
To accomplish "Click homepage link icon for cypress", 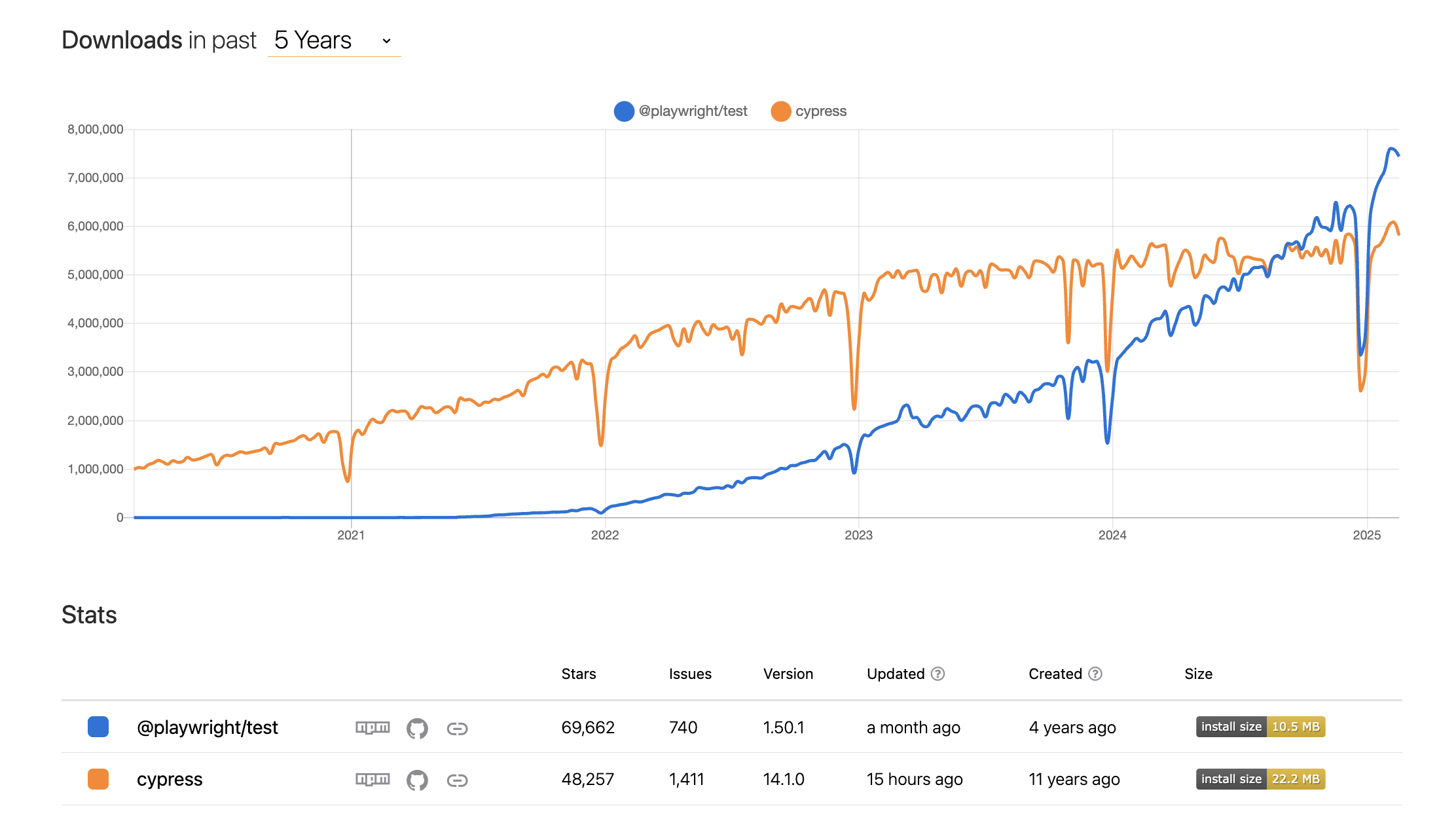I will [x=457, y=780].
